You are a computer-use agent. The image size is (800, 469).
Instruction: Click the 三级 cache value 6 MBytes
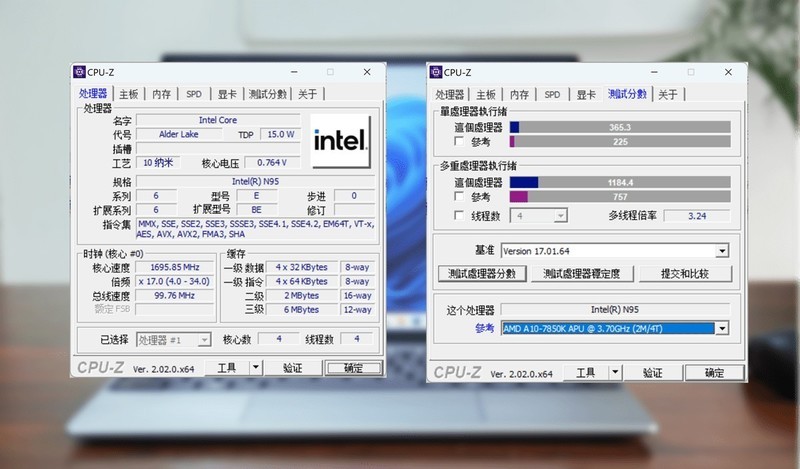point(302,309)
